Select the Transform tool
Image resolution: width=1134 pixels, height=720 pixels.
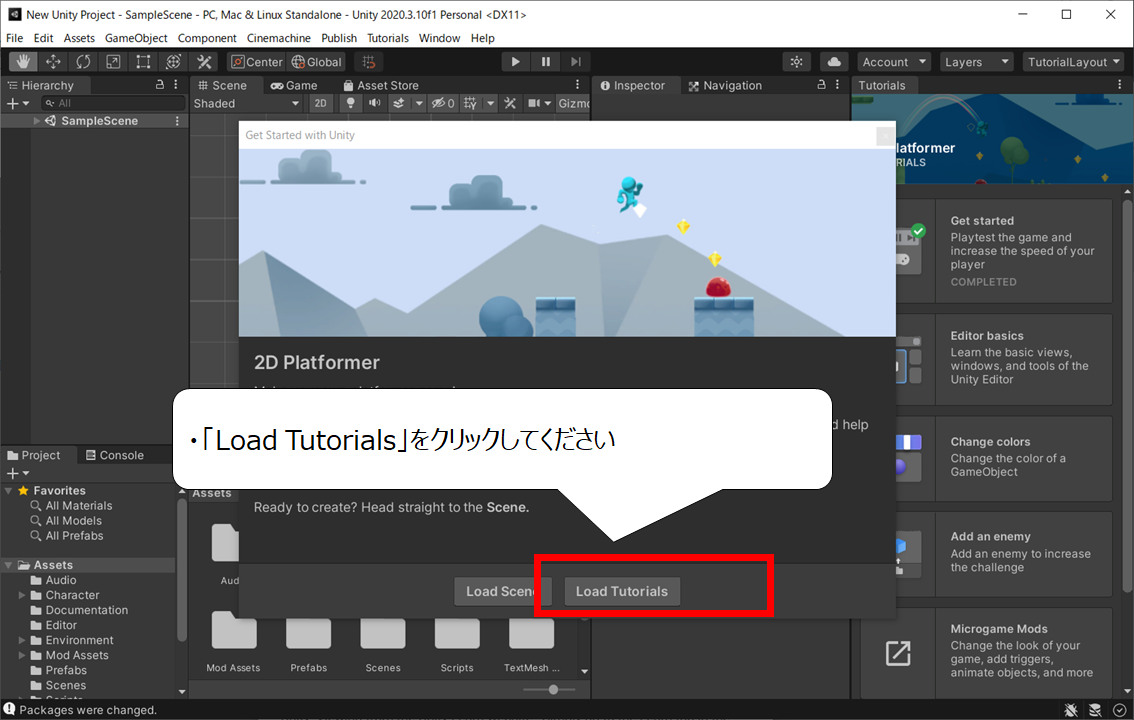(174, 62)
